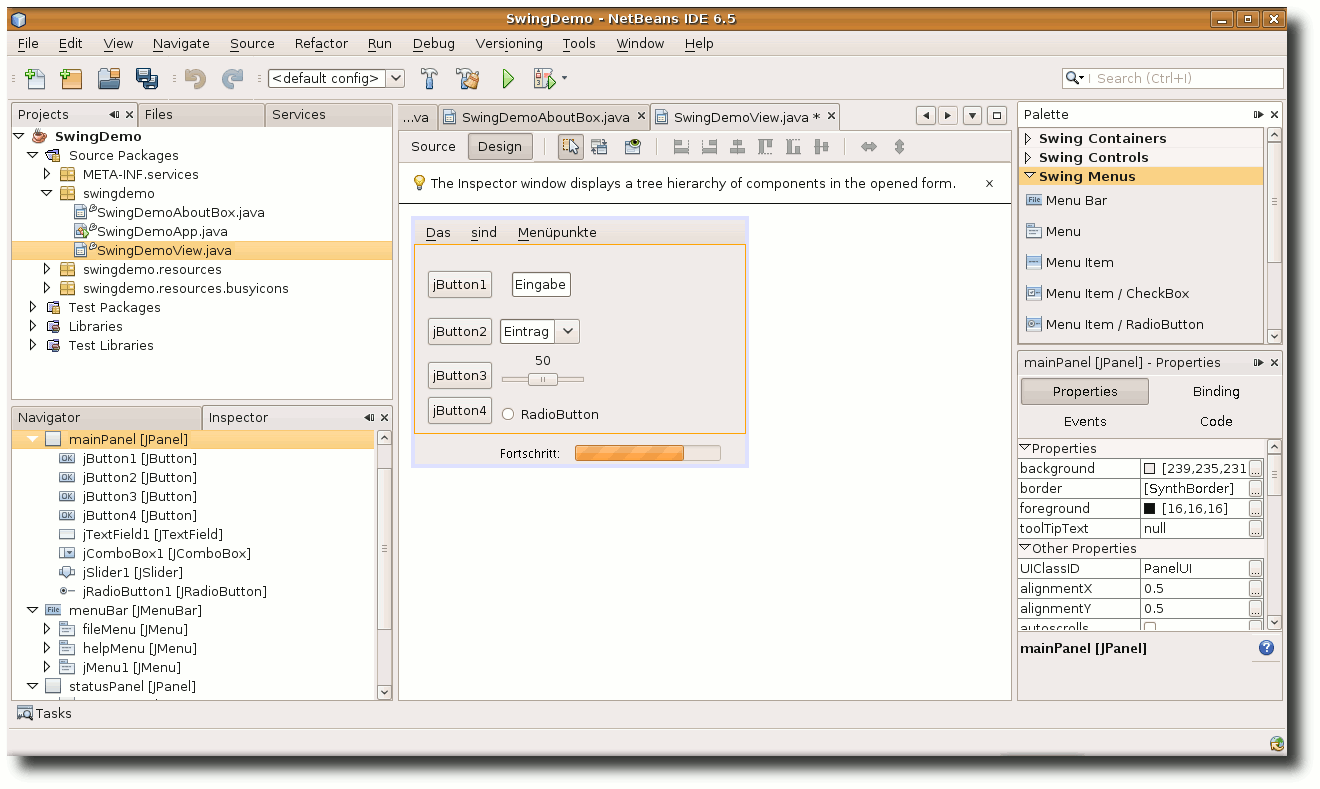The width and height of the screenshot is (1320, 789).
Task: Collapse the Swing Menus palette category
Action: click(1028, 176)
